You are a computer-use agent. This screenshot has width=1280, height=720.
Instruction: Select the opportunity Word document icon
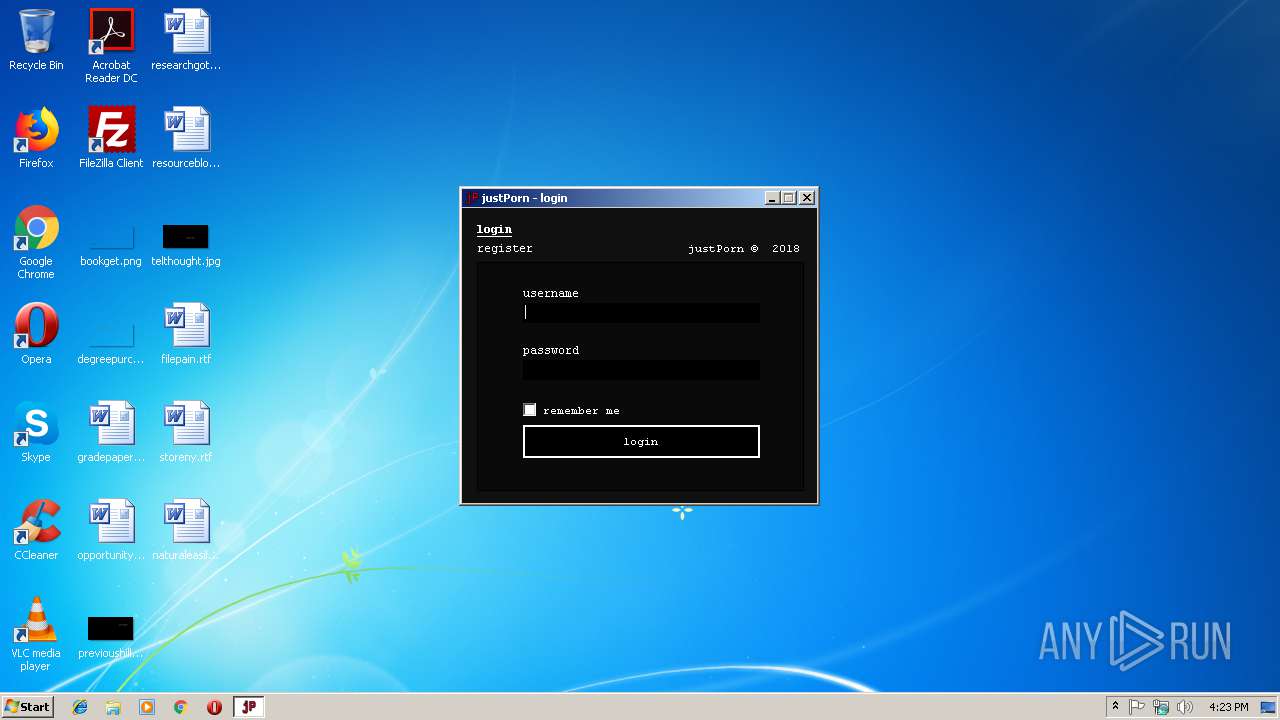(x=111, y=531)
